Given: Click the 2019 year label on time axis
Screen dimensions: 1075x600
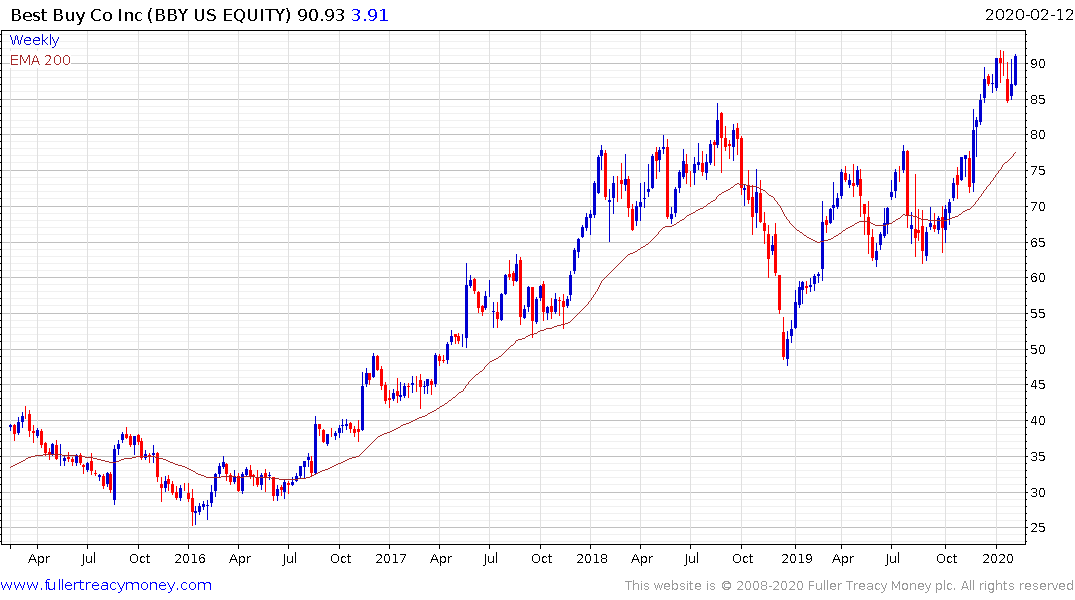Looking at the screenshot, I should tap(797, 558).
